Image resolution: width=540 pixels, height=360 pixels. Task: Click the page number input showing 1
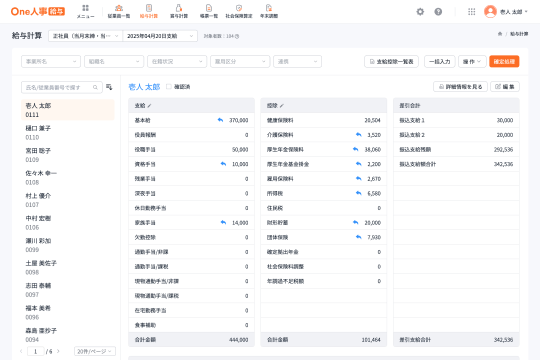(35, 351)
